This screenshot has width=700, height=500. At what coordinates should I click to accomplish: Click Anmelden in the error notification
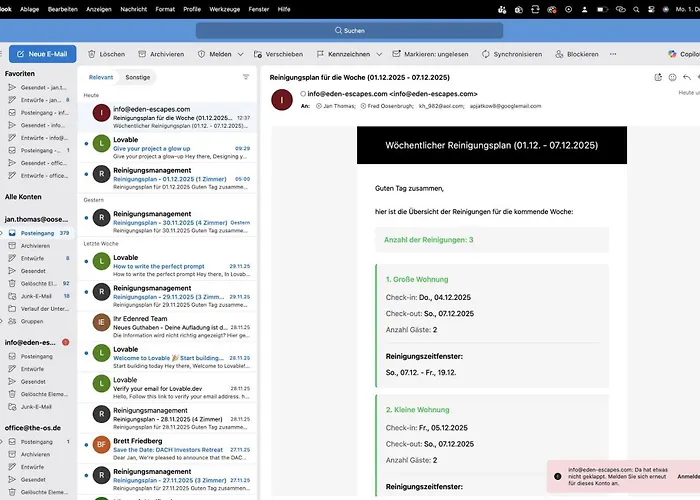pos(686,476)
